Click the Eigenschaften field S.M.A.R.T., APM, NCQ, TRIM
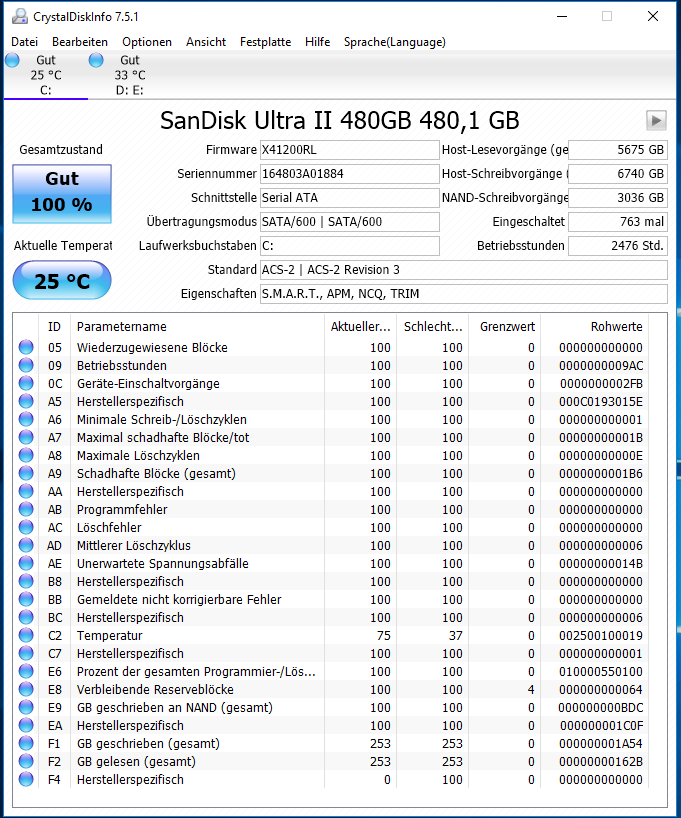681x818 pixels. pos(463,294)
